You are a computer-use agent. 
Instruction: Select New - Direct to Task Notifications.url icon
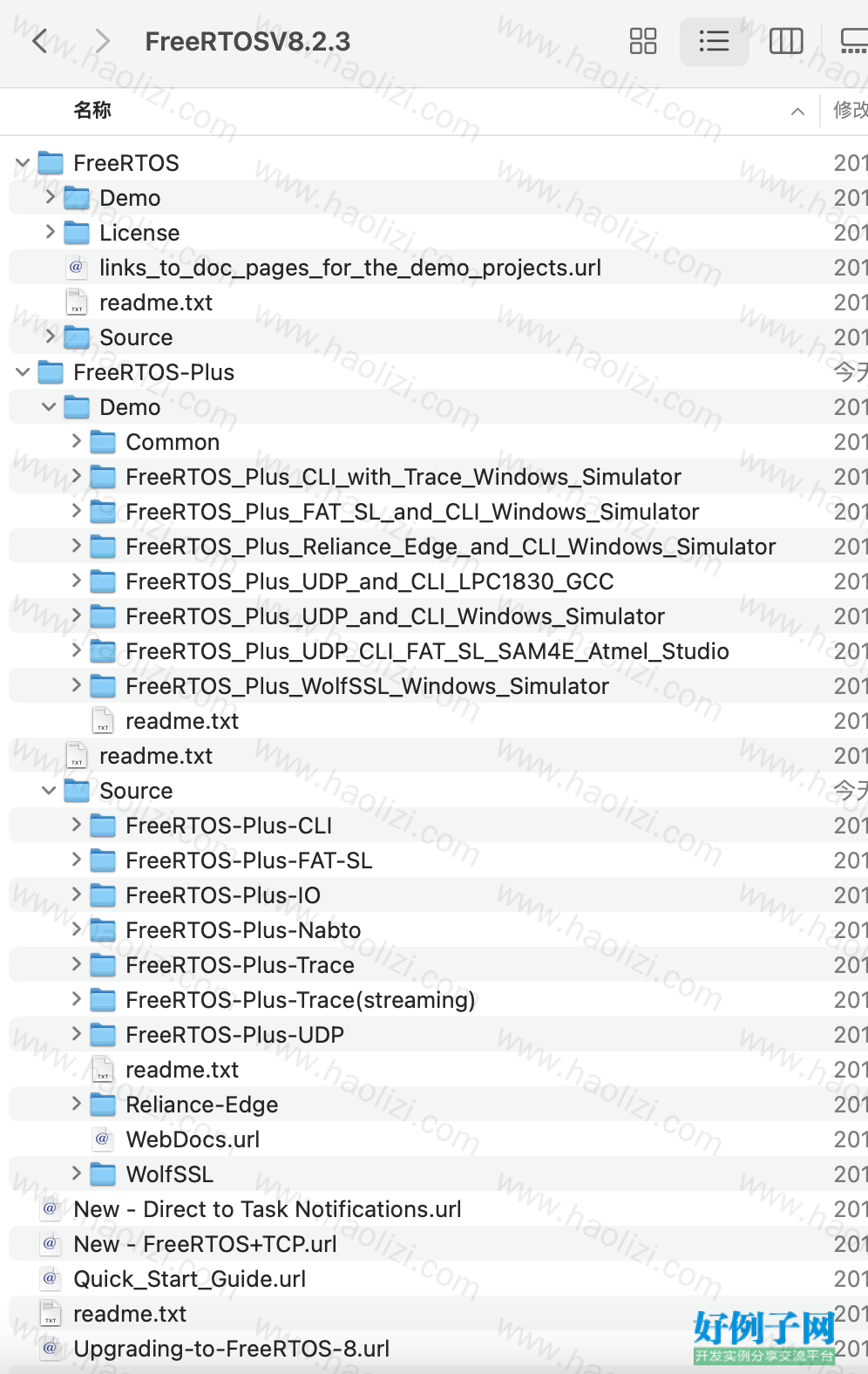click(x=51, y=1209)
